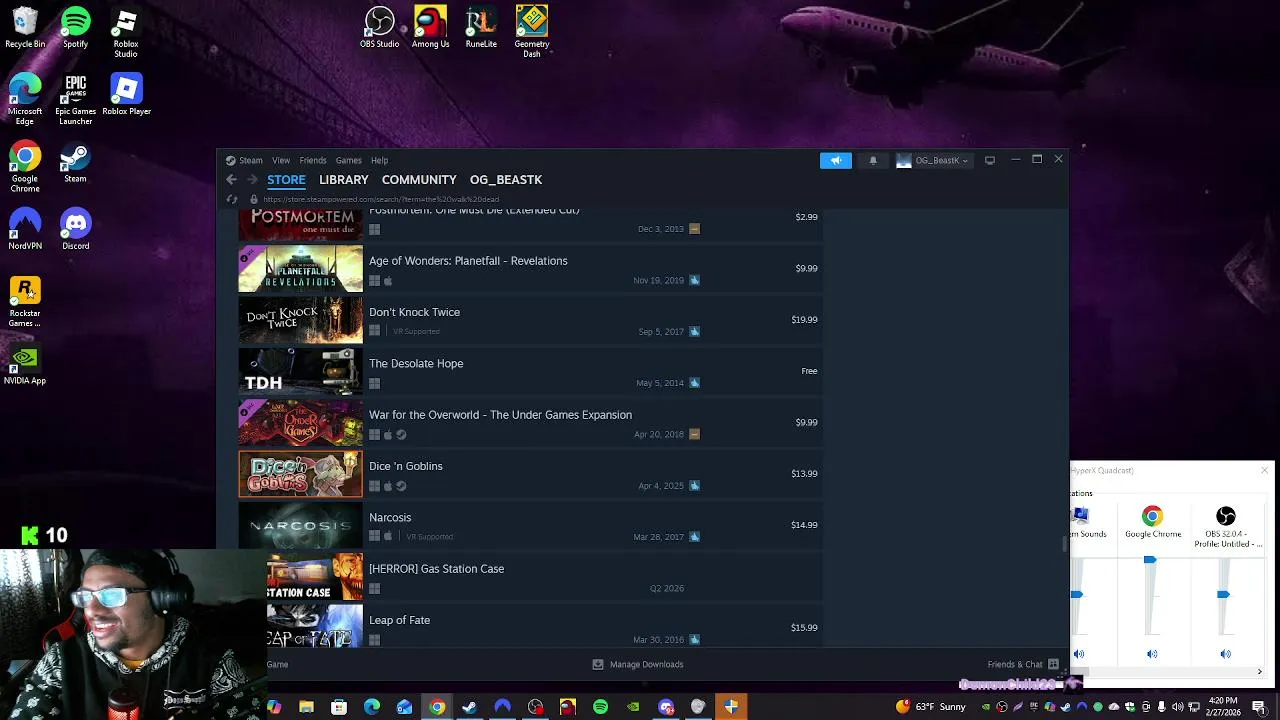Click The Desolate Hope thumbnail
Image resolution: width=1280 pixels, height=720 pixels.
click(301, 371)
